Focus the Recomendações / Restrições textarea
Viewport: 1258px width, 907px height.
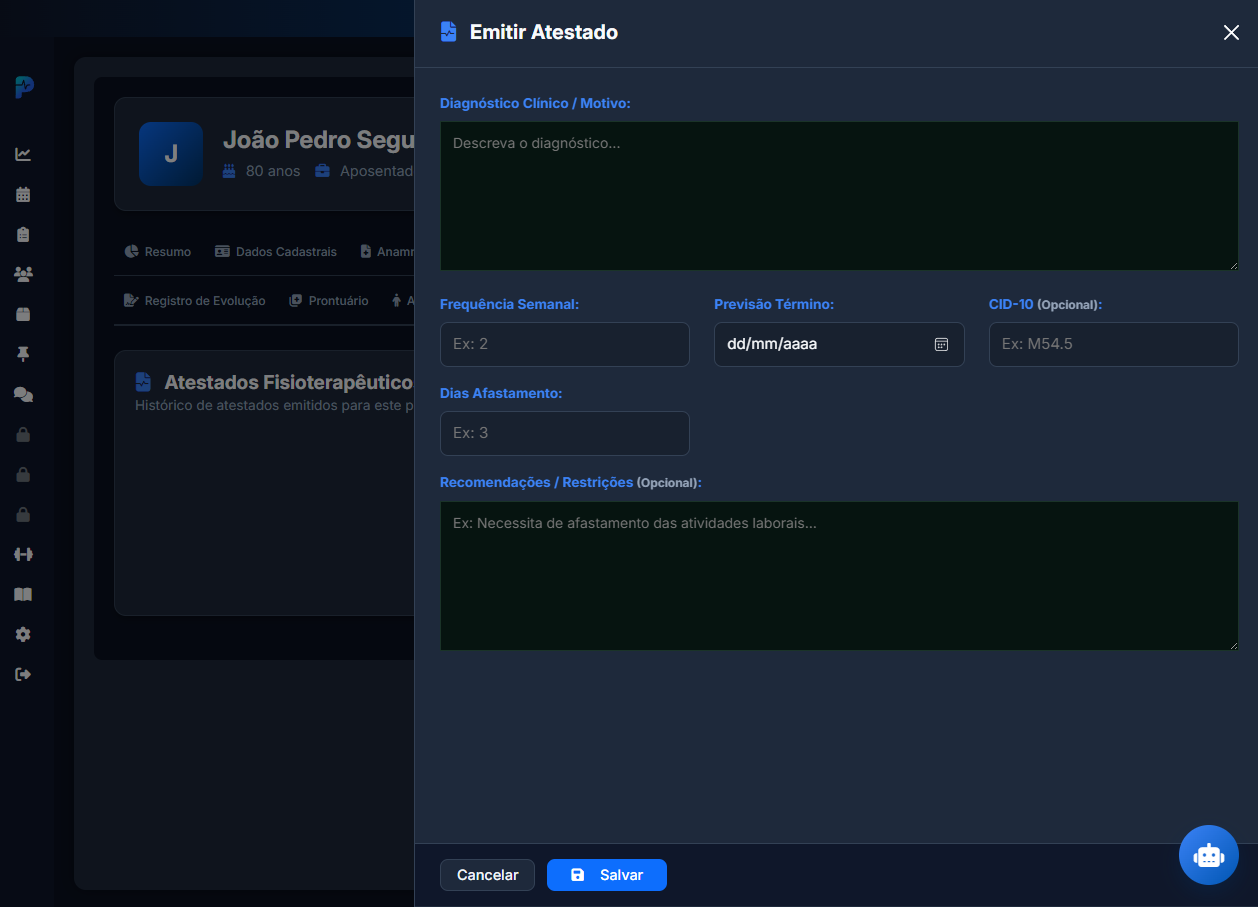click(839, 576)
